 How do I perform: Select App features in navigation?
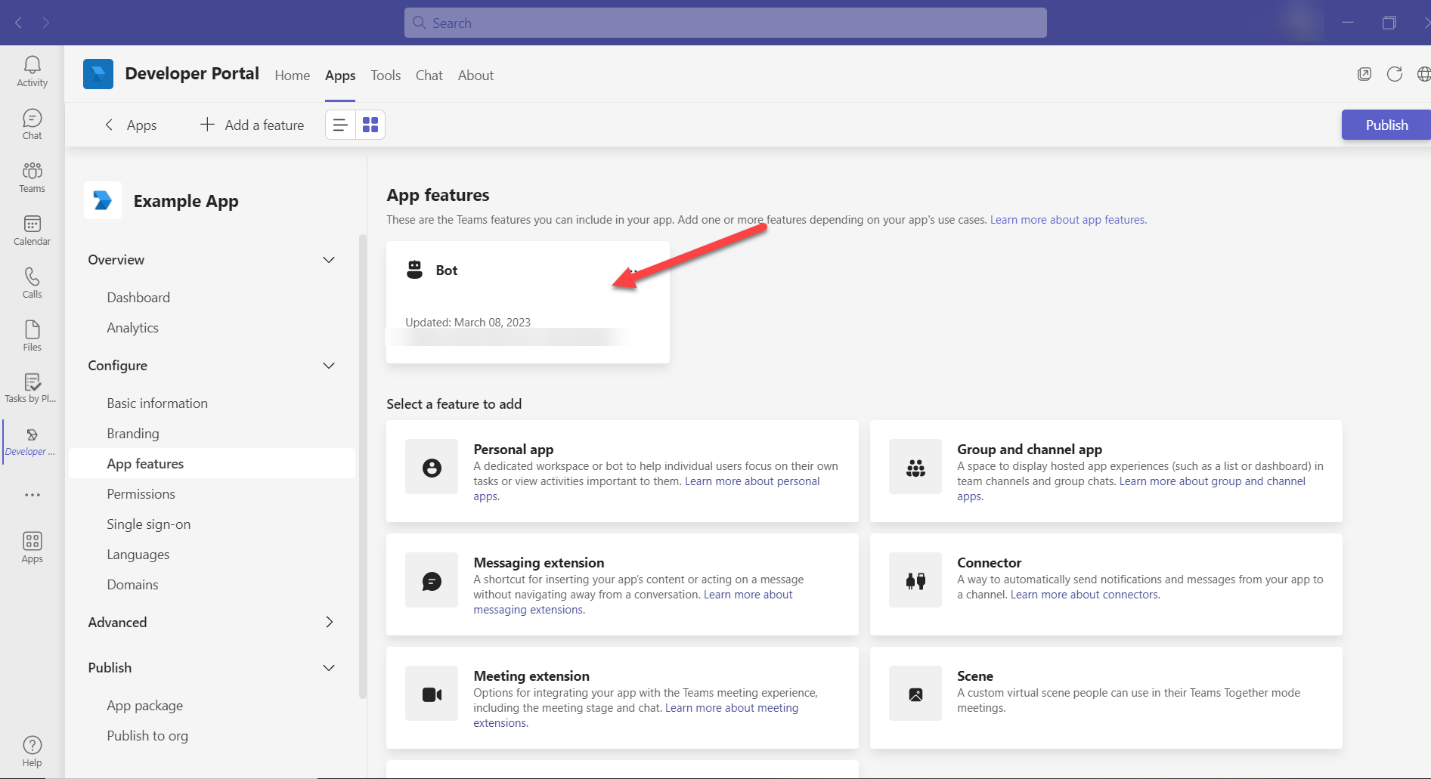211,464
